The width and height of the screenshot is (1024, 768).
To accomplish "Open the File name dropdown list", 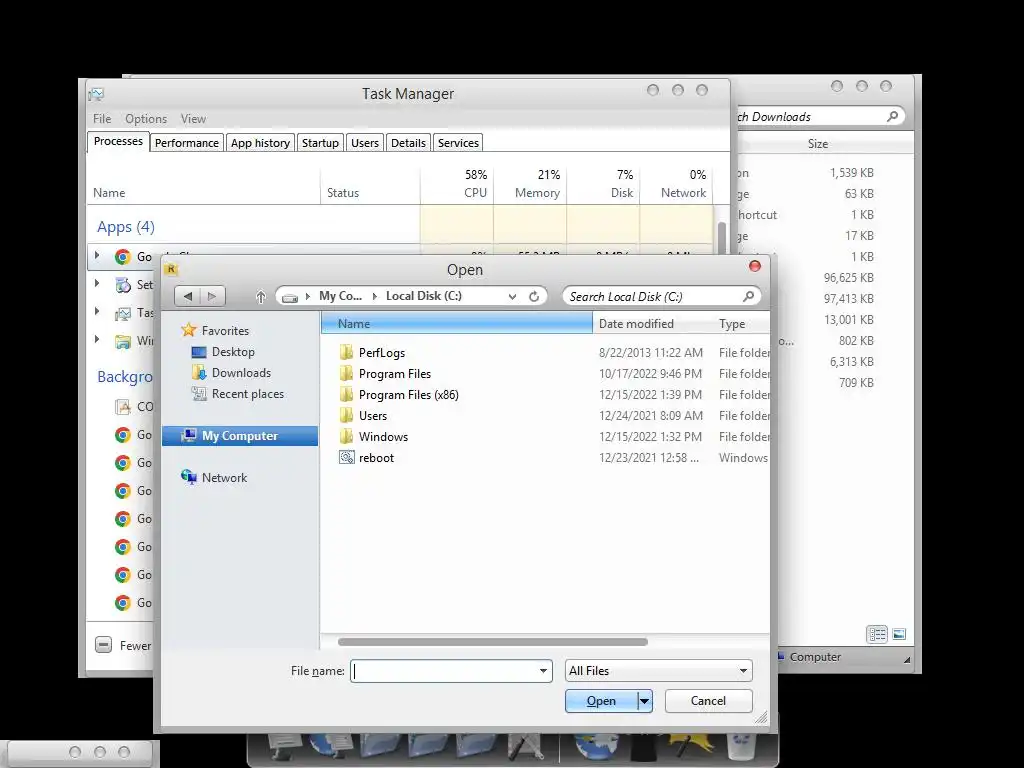I will point(543,671).
